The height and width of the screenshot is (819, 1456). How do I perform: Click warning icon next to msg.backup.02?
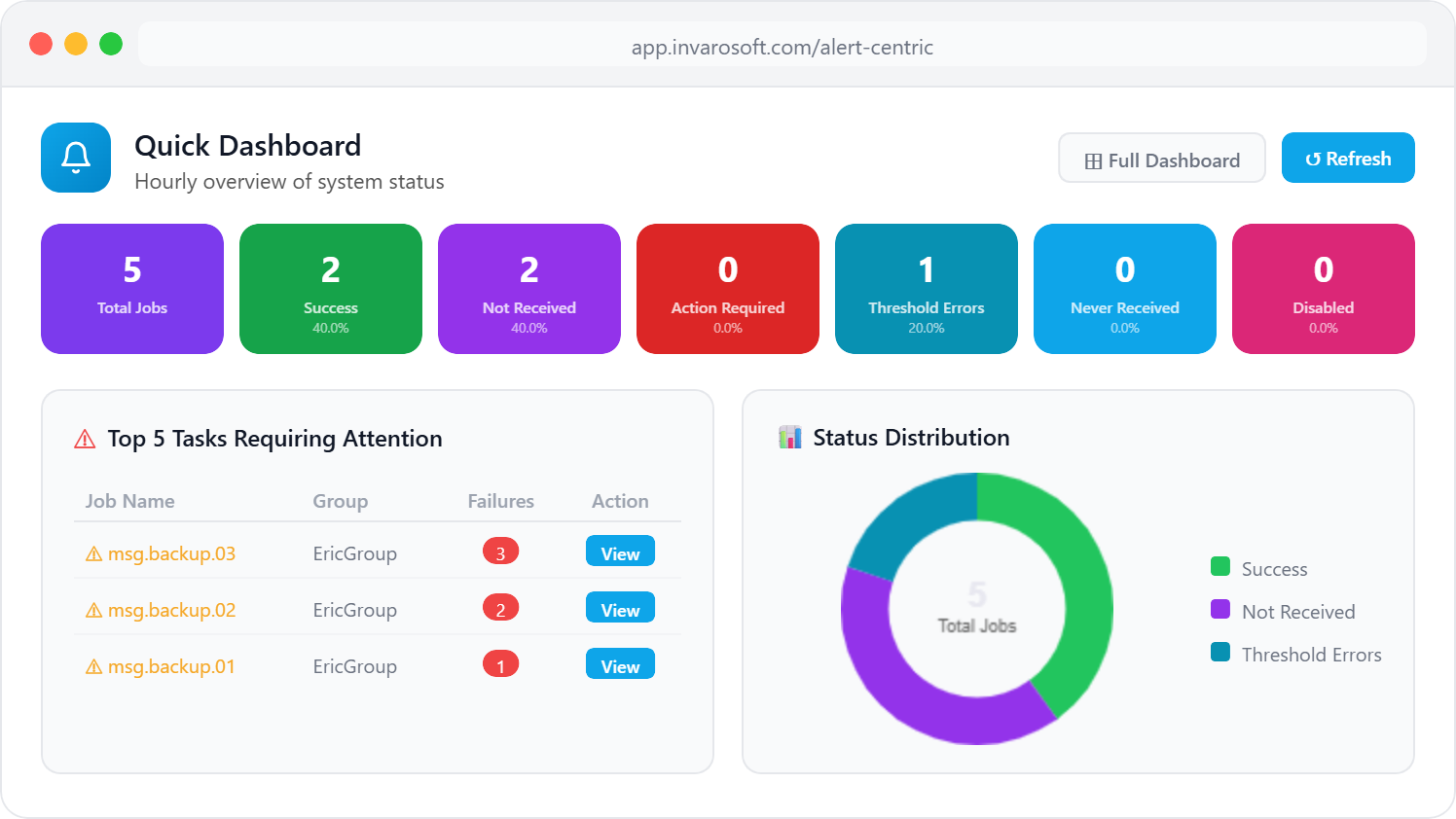94,611
